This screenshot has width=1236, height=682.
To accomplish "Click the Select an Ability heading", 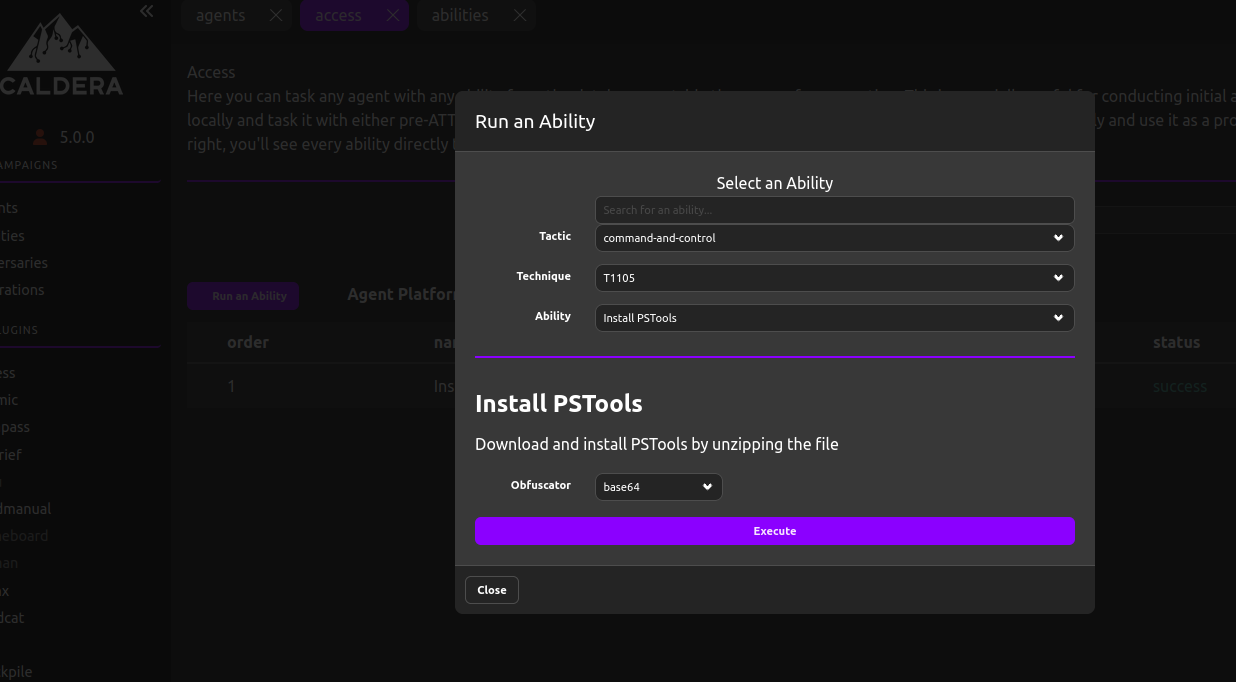I will pos(775,183).
